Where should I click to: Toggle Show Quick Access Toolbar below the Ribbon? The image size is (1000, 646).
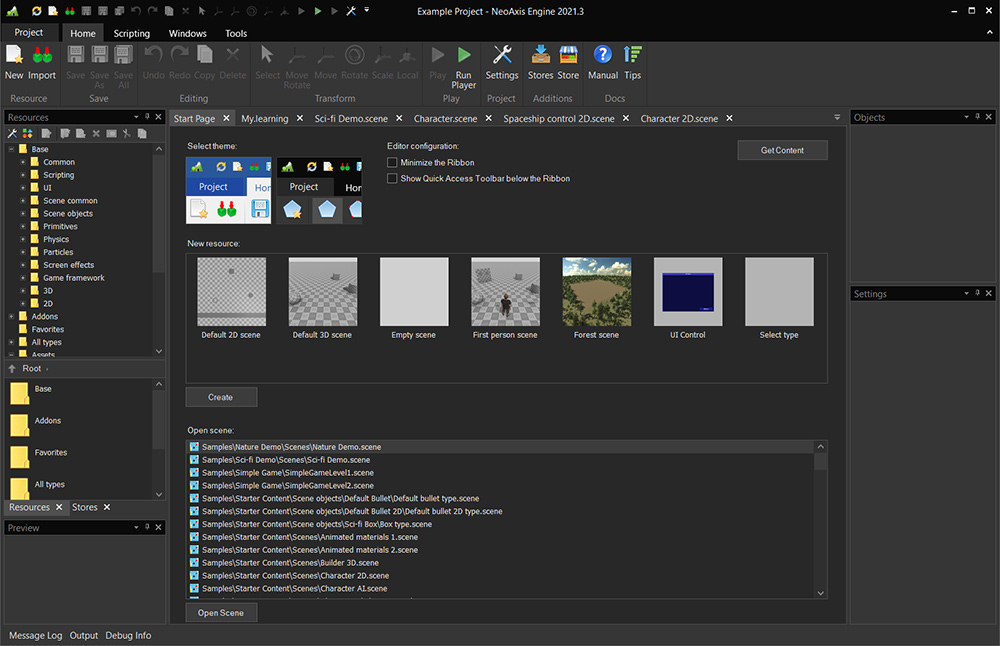click(x=392, y=179)
